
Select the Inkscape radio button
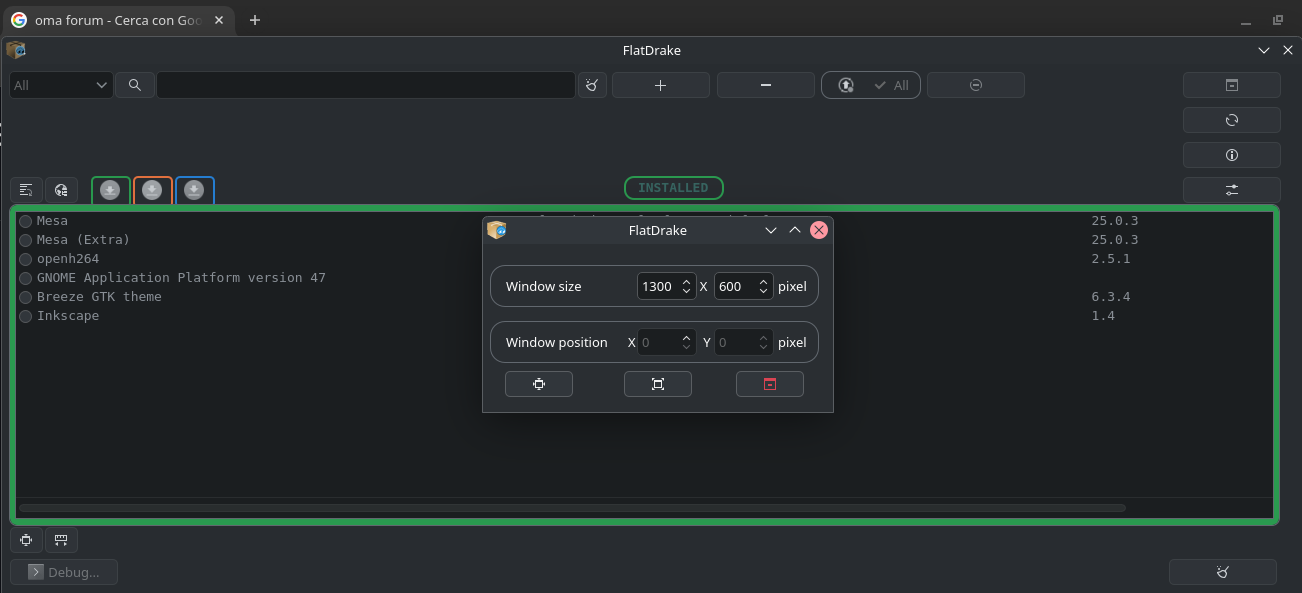pos(26,316)
